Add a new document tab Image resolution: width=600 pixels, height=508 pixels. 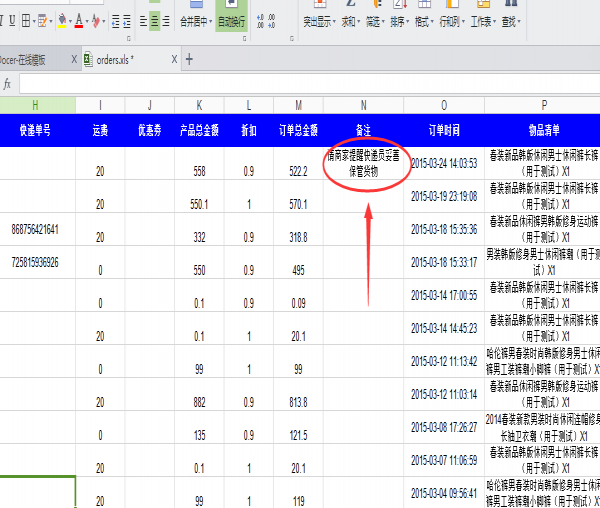point(189,59)
